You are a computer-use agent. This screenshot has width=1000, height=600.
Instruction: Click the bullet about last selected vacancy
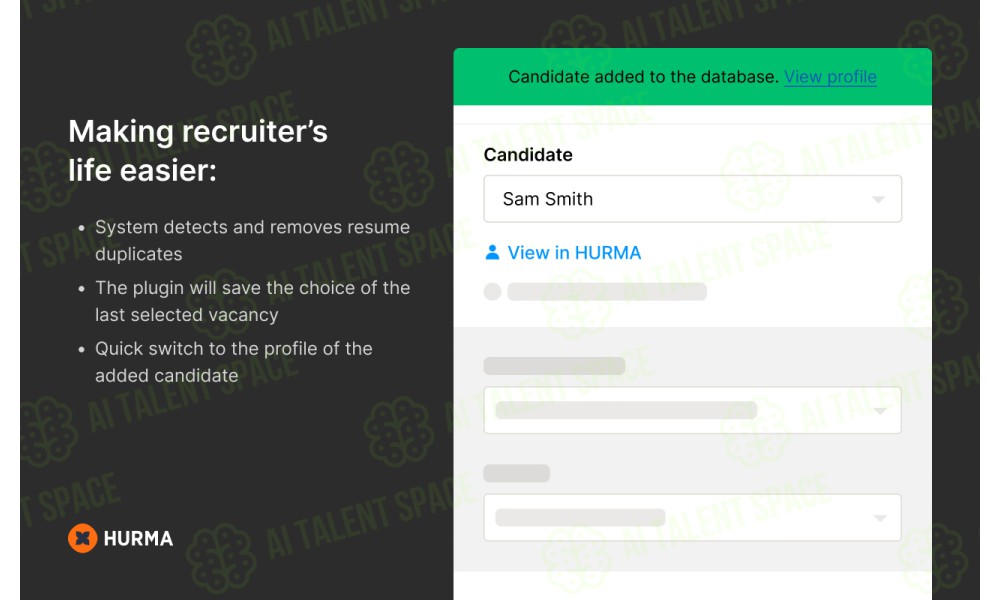[253, 301]
